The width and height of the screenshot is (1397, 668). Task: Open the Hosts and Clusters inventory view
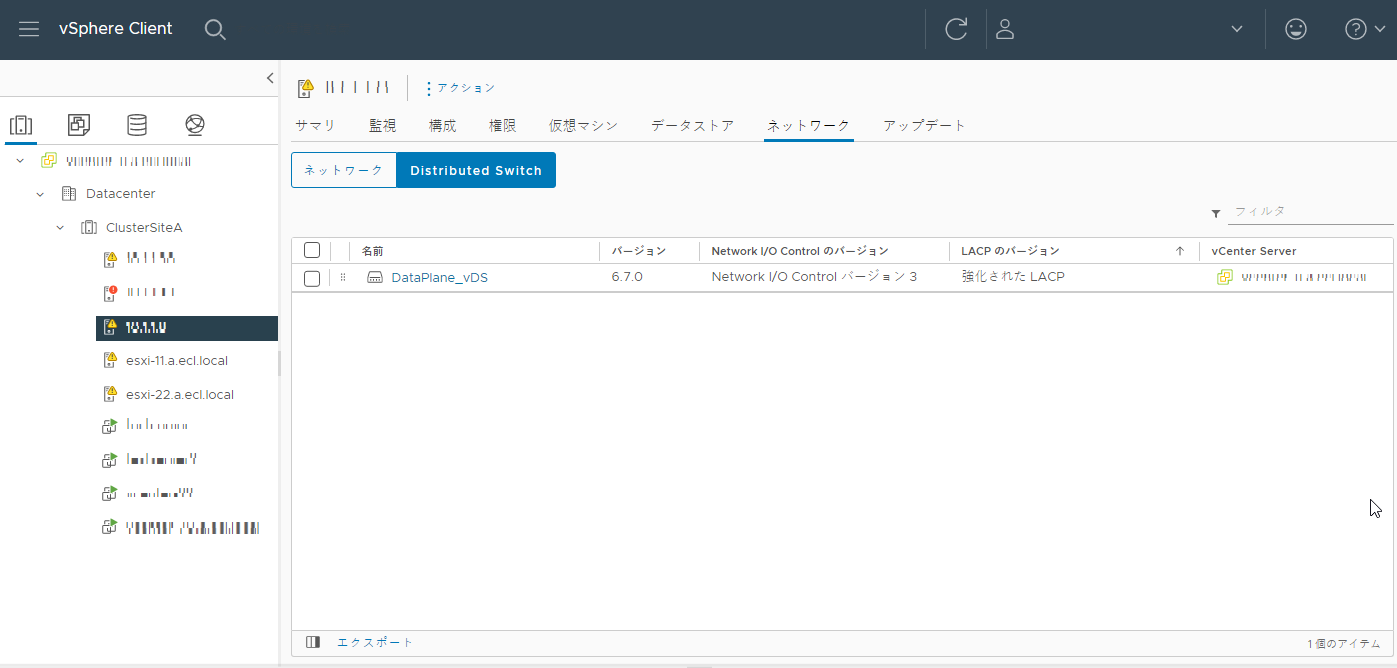[21, 125]
